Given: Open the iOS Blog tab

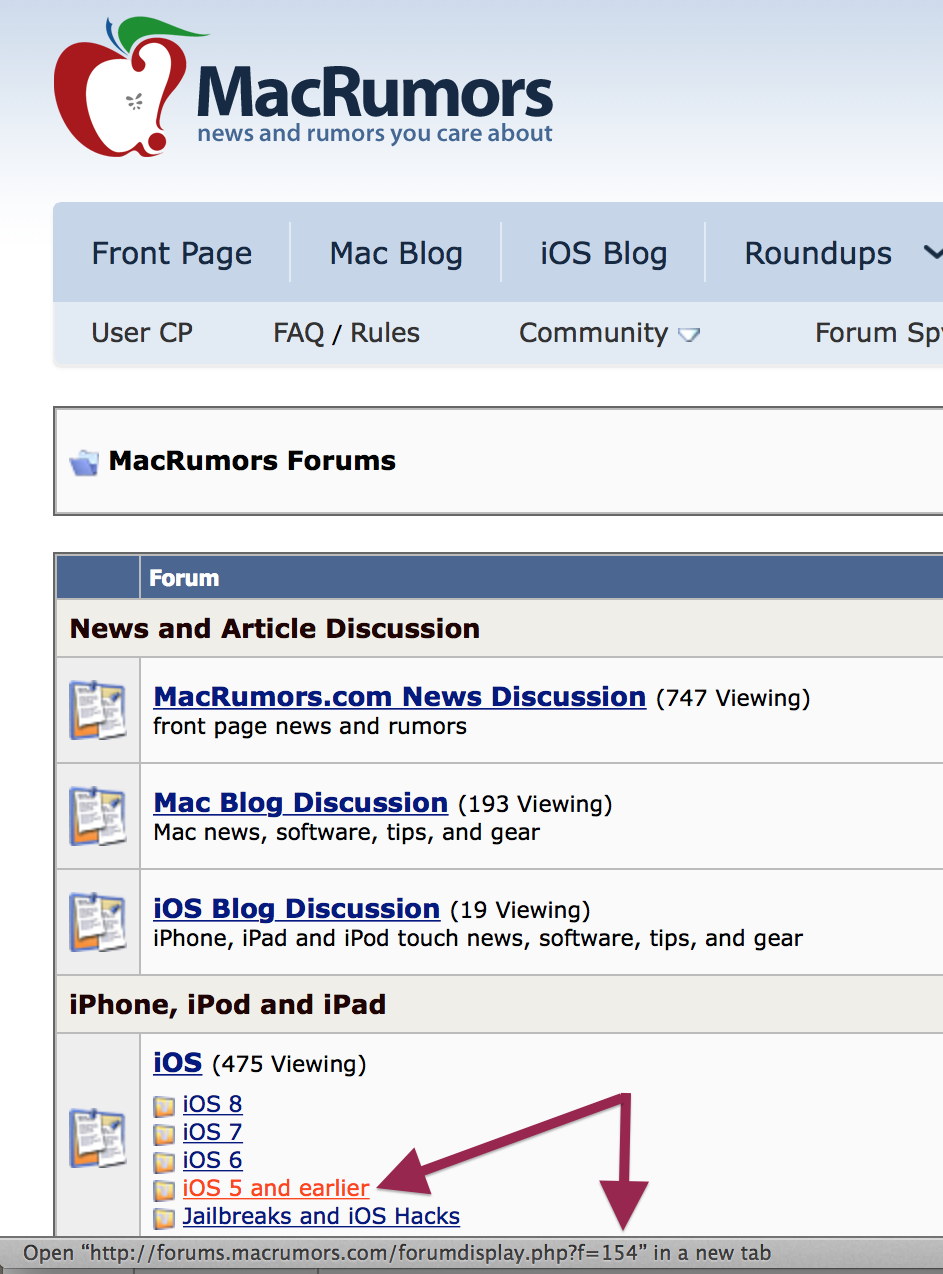Looking at the screenshot, I should point(603,253).
